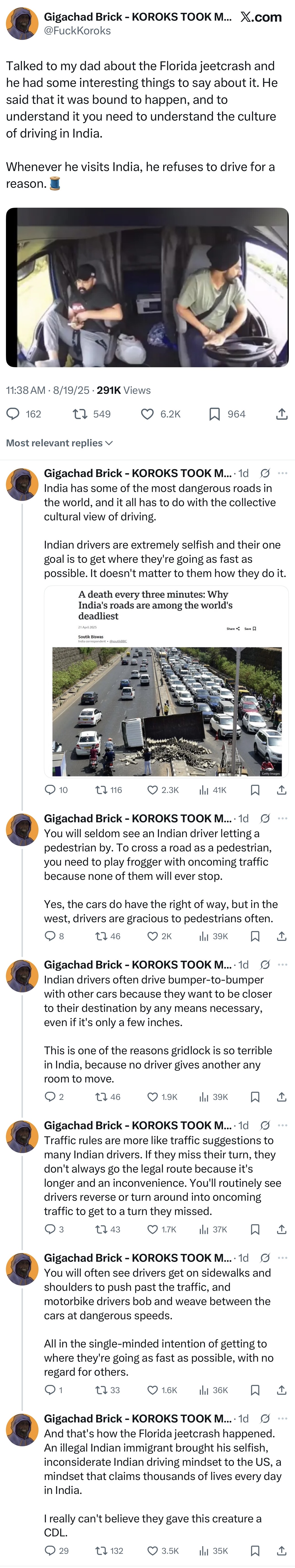The width and height of the screenshot is (295, 1568).
Task: Share the main post via upload icon
Action: (x=282, y=414)
